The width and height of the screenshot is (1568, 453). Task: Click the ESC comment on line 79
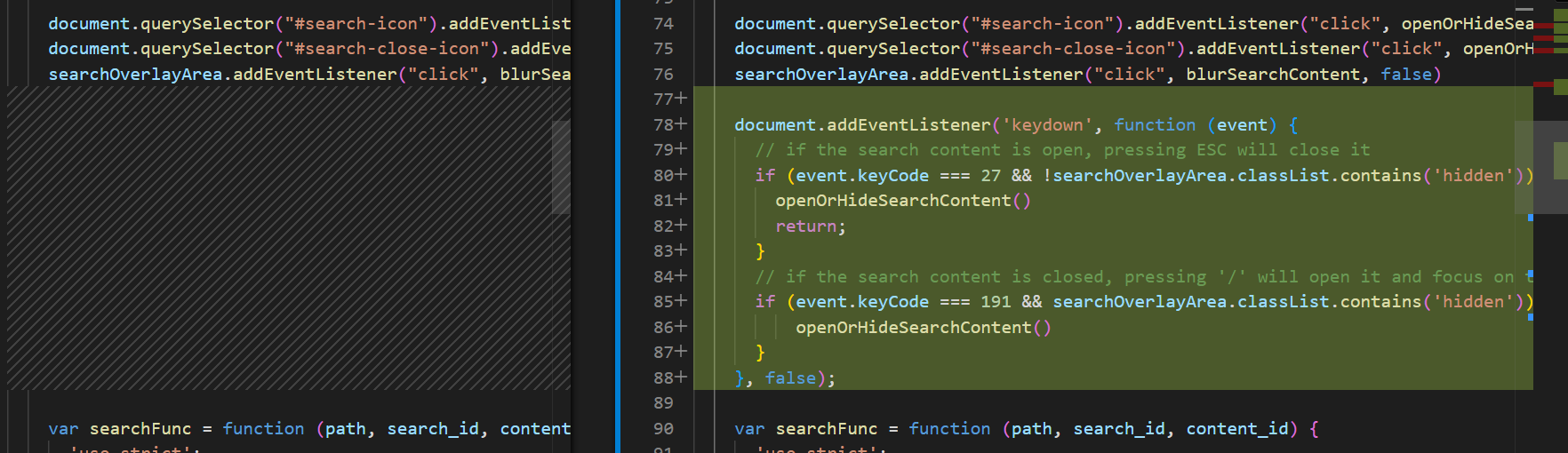[1063, 150]
